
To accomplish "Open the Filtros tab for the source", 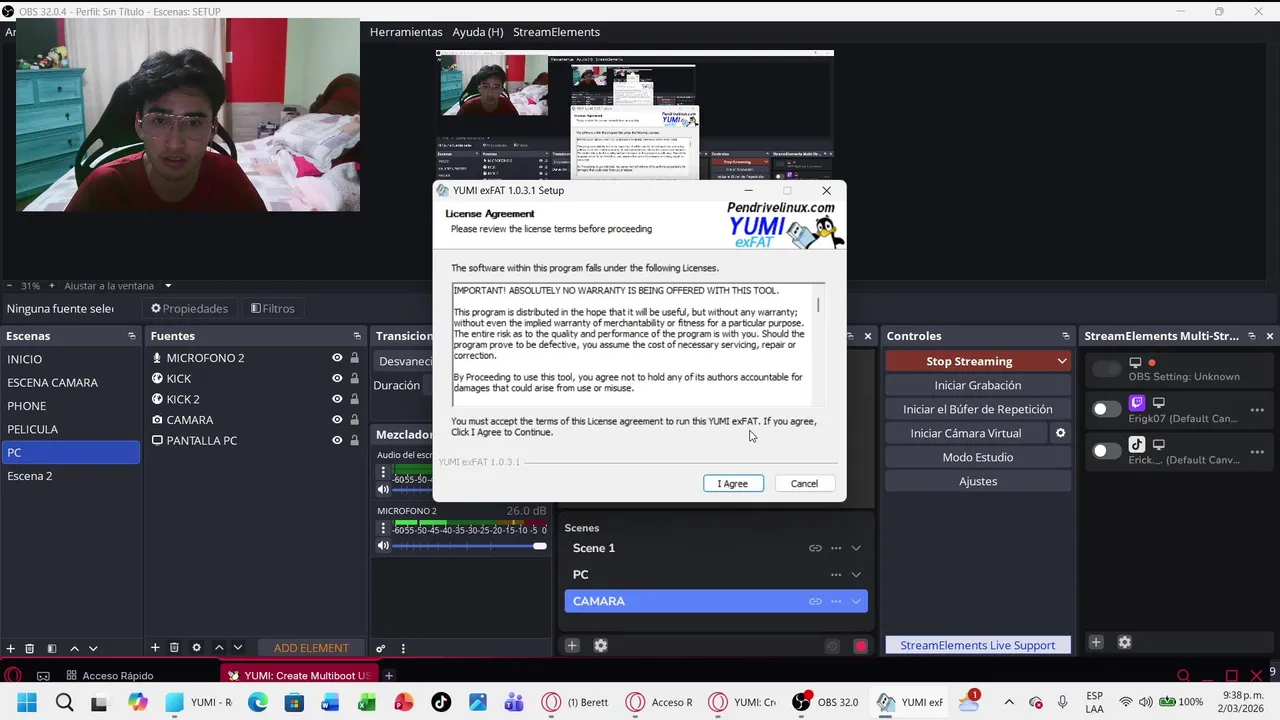I will click(x=272, y=309).
